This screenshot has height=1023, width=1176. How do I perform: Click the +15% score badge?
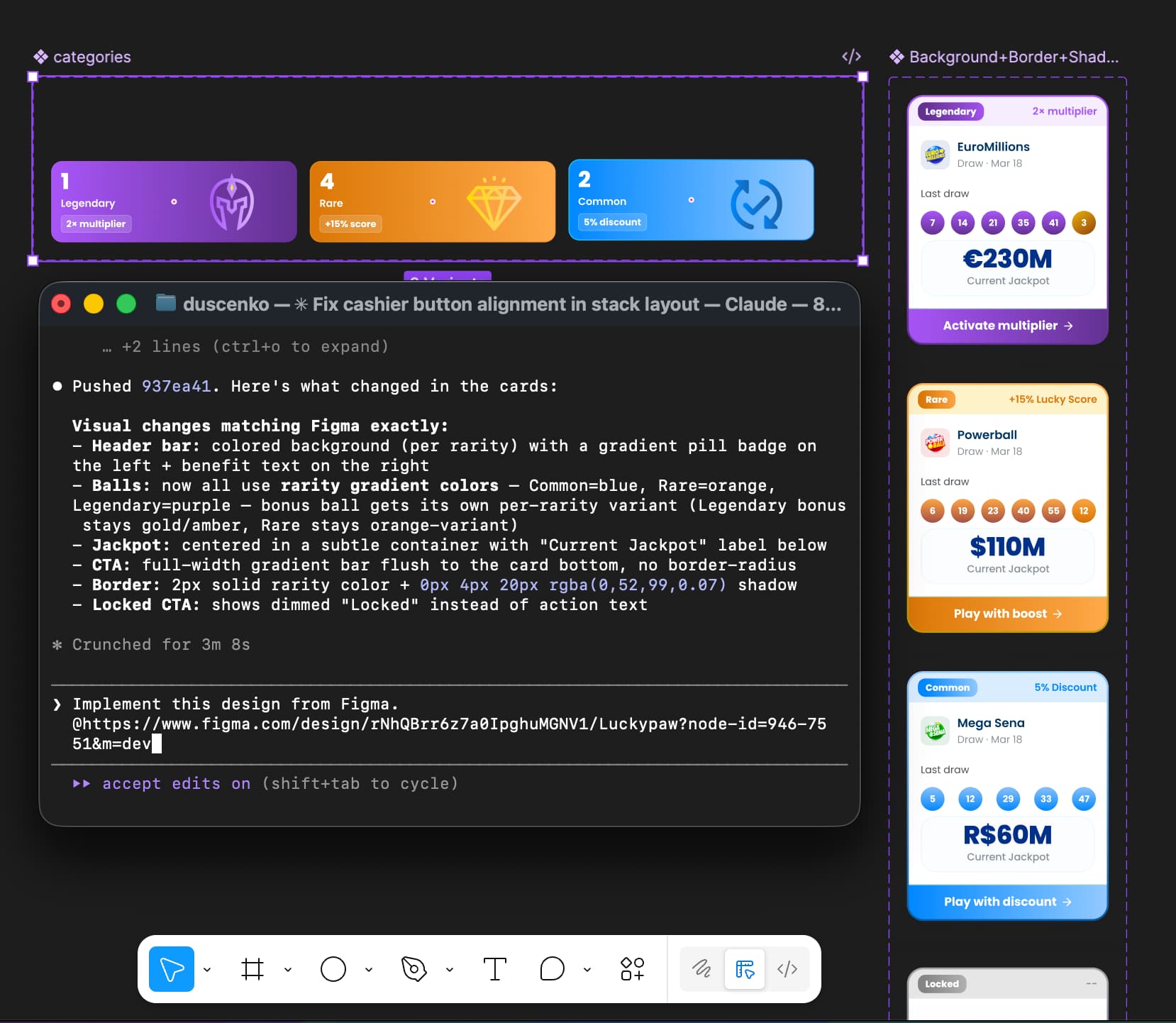click(350, 223)
